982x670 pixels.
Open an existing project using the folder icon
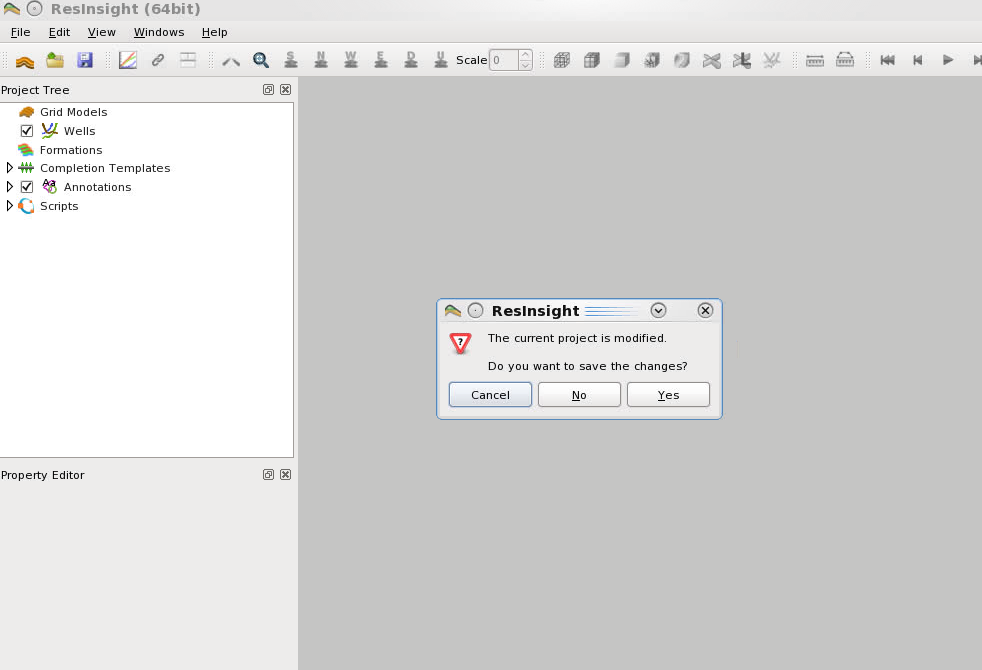coord(55,60)
